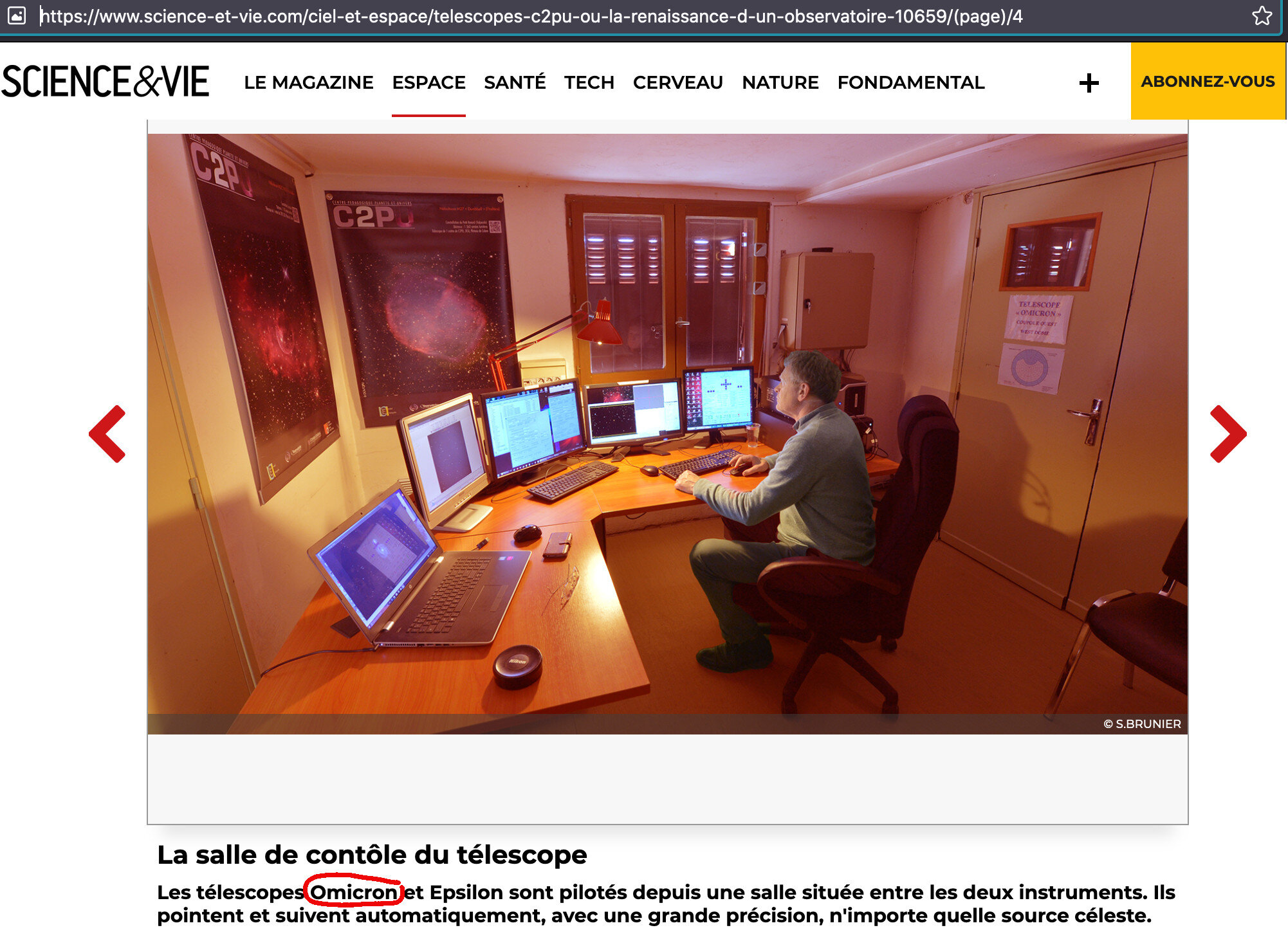Click the Science & Vie logo
Viewport: 1288px width, 930px height.
[106, 82]
